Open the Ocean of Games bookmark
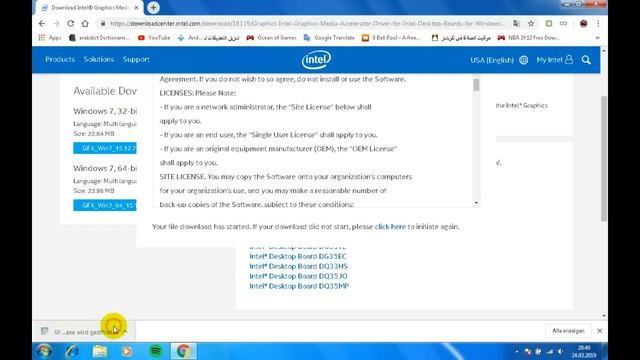The width and height of the screenshot is (640, 360). [x=271, y=38]
